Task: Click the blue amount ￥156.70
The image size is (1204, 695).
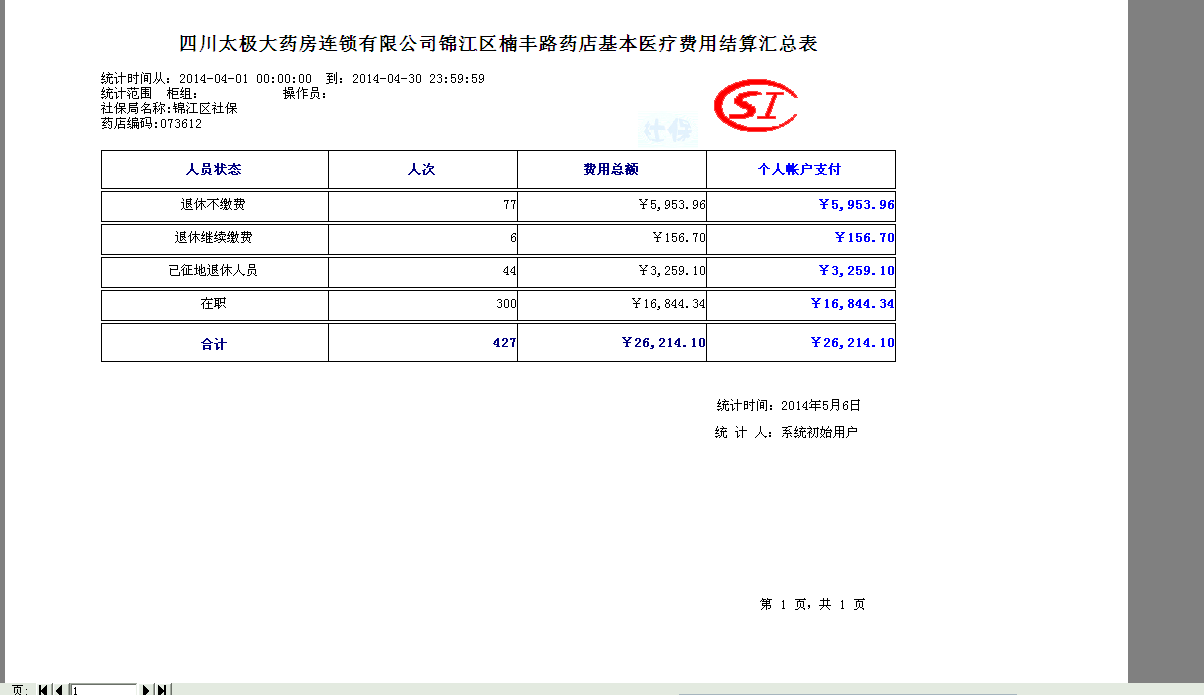Action: 865,238
